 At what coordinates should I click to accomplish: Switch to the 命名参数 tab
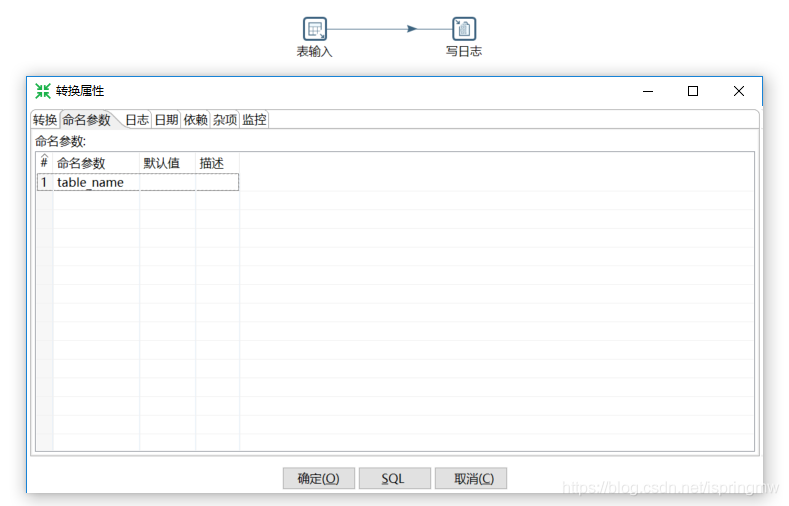tap(87, 120)
